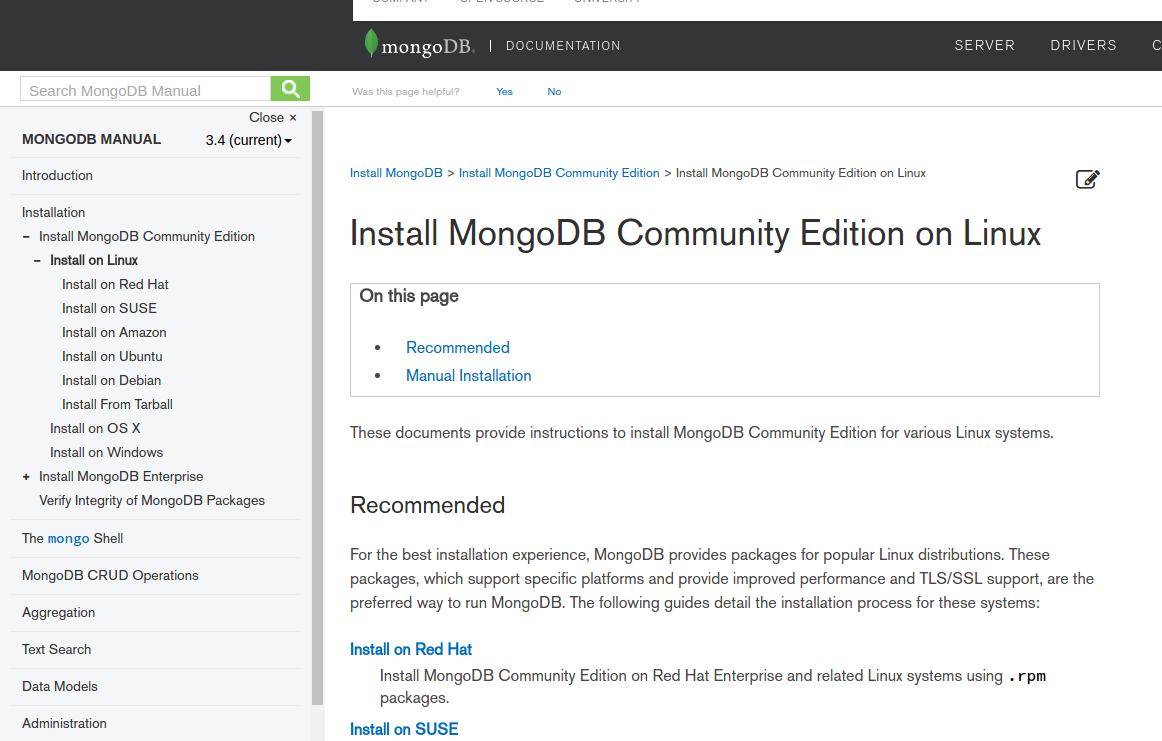Open Aggregation sidebar section
Screen dimensions: 1162x741
coord(59,613)
